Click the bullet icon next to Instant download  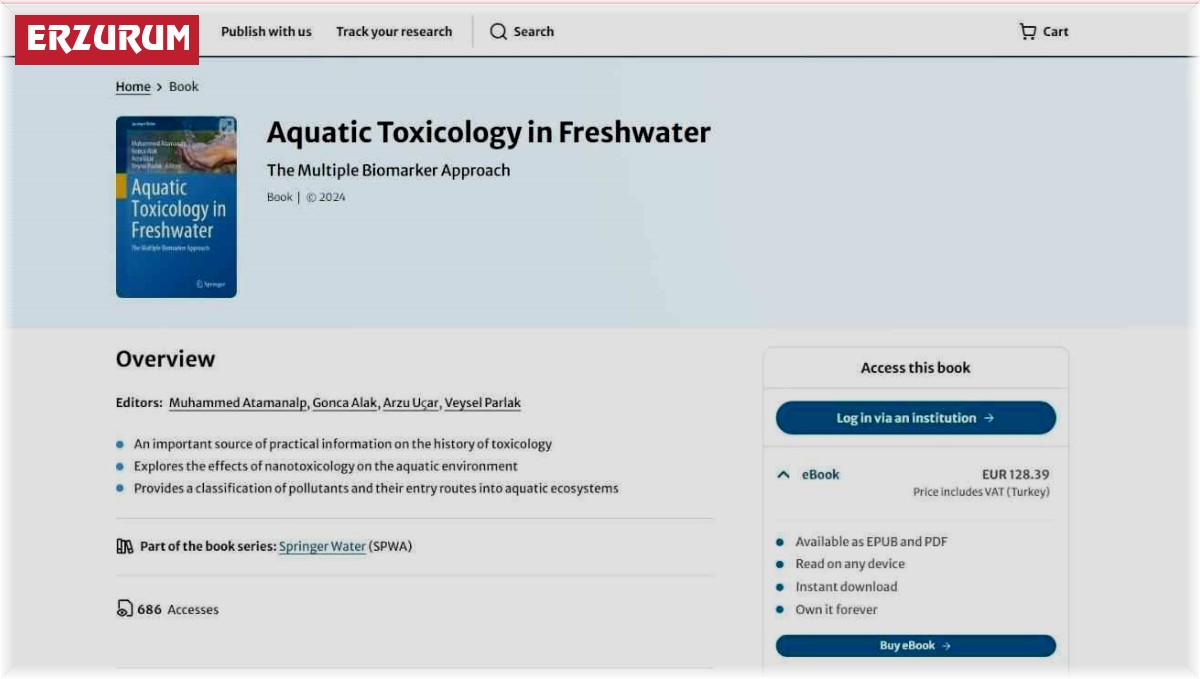pos(779,587)
